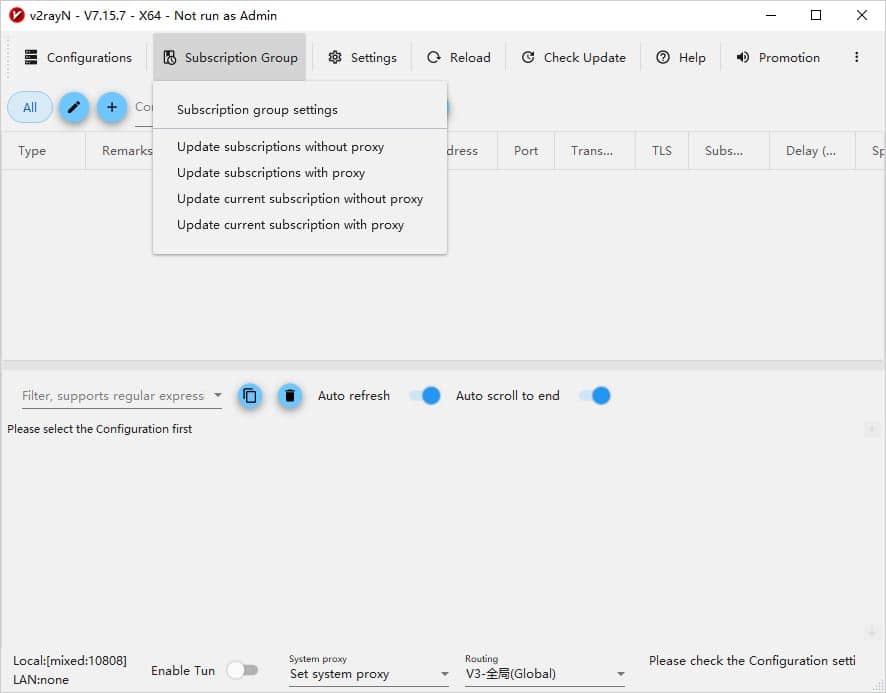Turn on the Enable Tun switch
This screenshot has width=886, height=693.
[242, 670]
